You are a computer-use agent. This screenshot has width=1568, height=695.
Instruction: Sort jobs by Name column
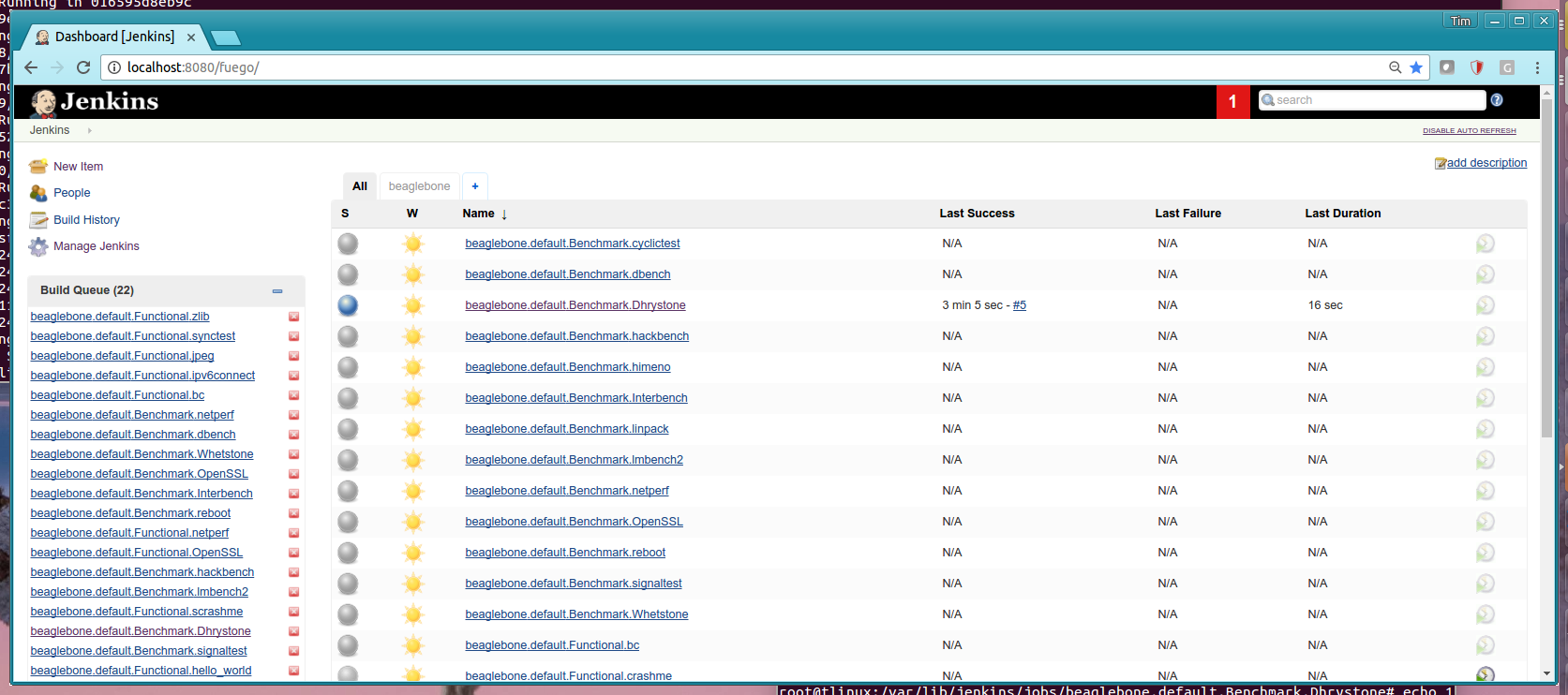click(x=485, y=214)
